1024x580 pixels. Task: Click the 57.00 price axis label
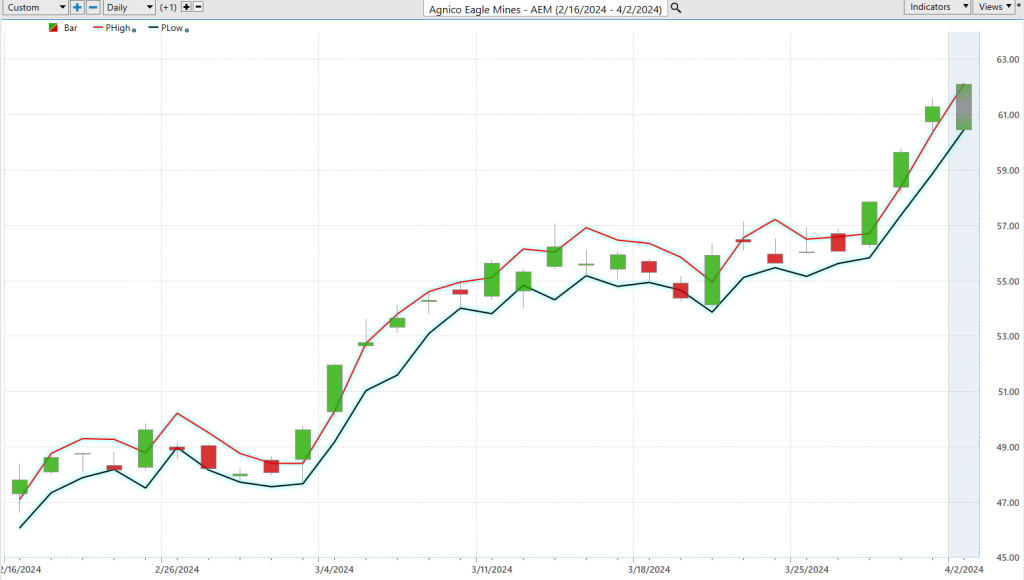tap(1008, 226)
